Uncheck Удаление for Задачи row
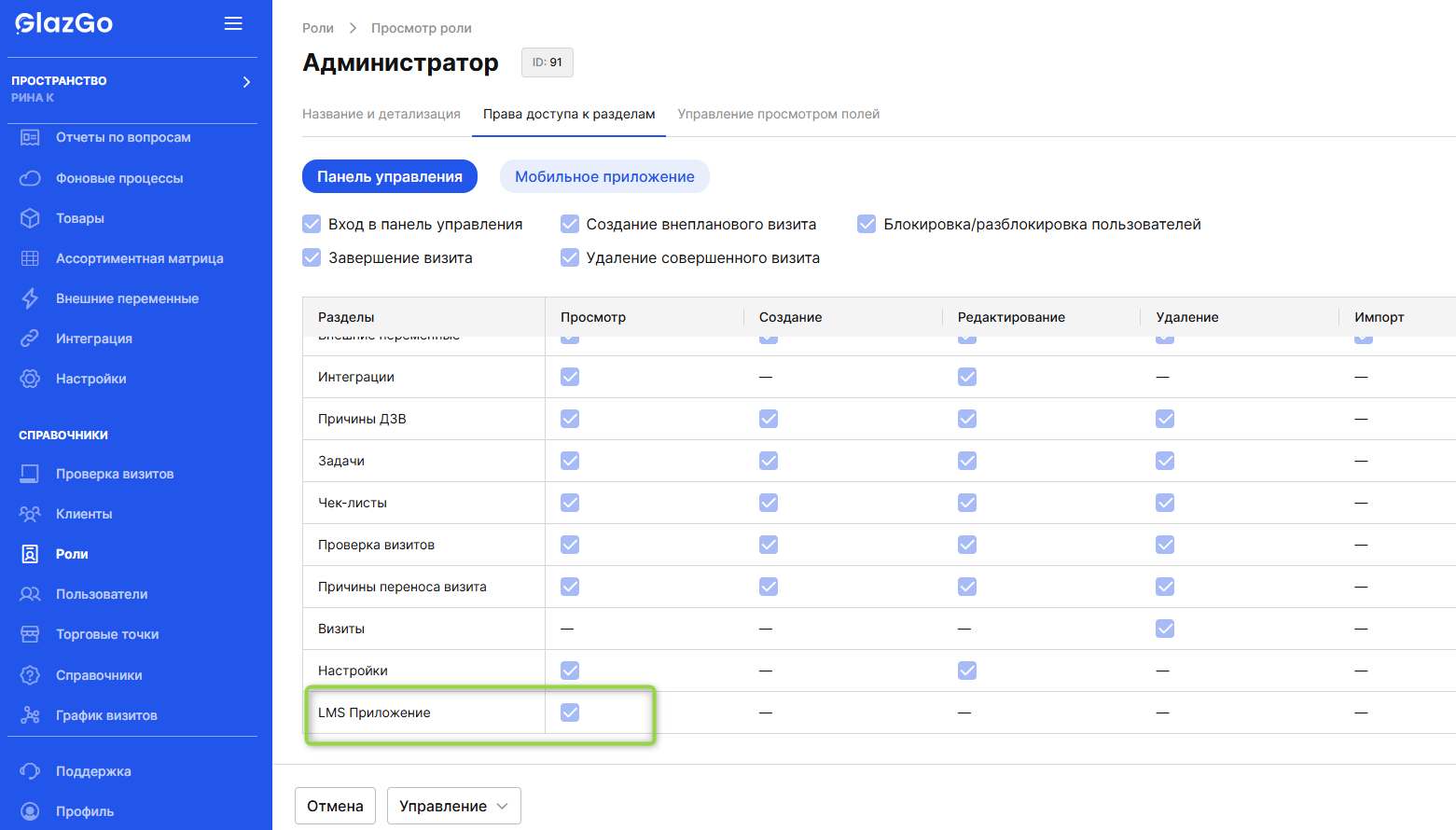Image resolution: width=1456 pixels, height=830 pixels. (1165, 461)
